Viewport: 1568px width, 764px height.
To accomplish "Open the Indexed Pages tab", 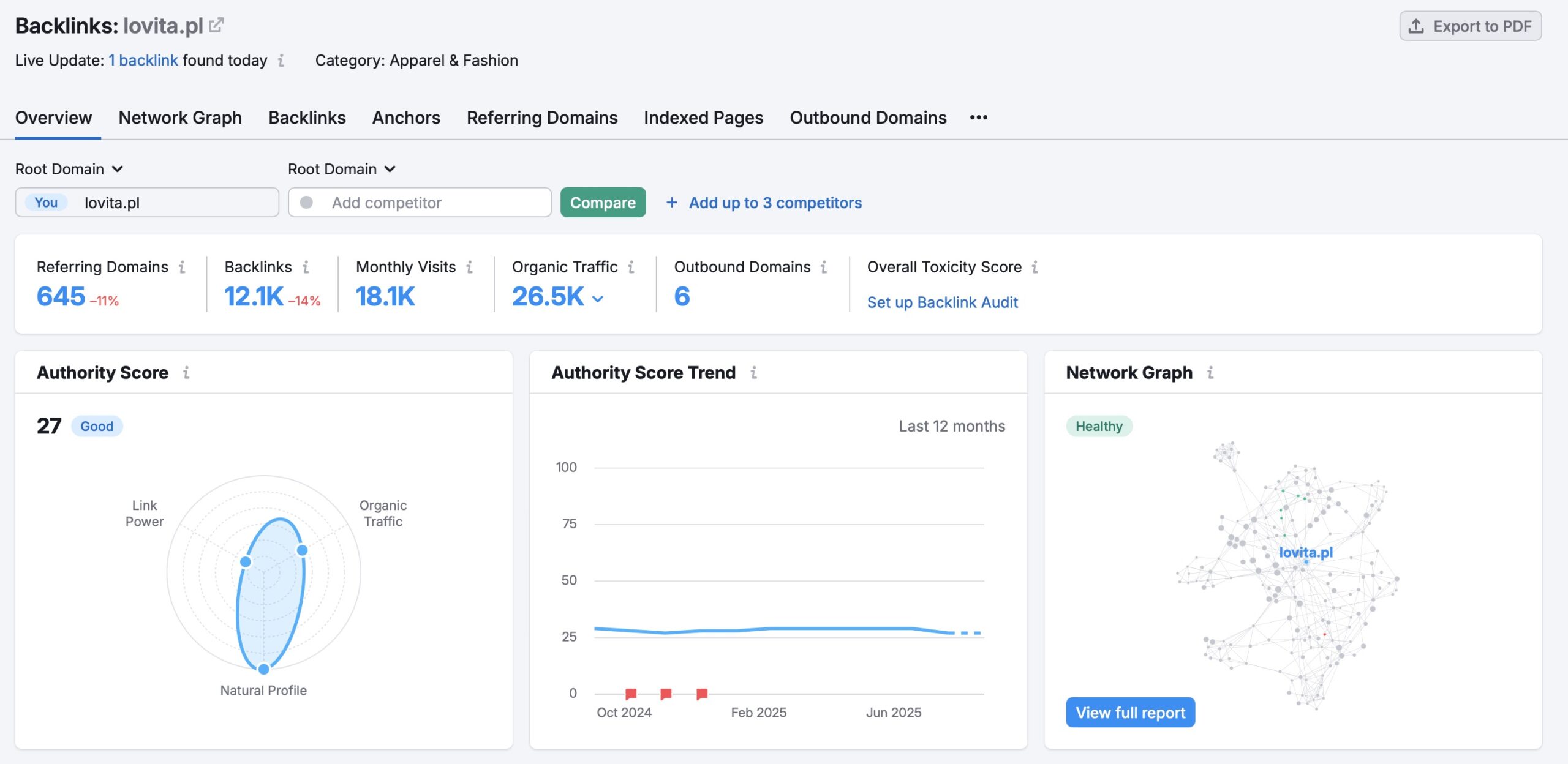I will coord(703,118).
